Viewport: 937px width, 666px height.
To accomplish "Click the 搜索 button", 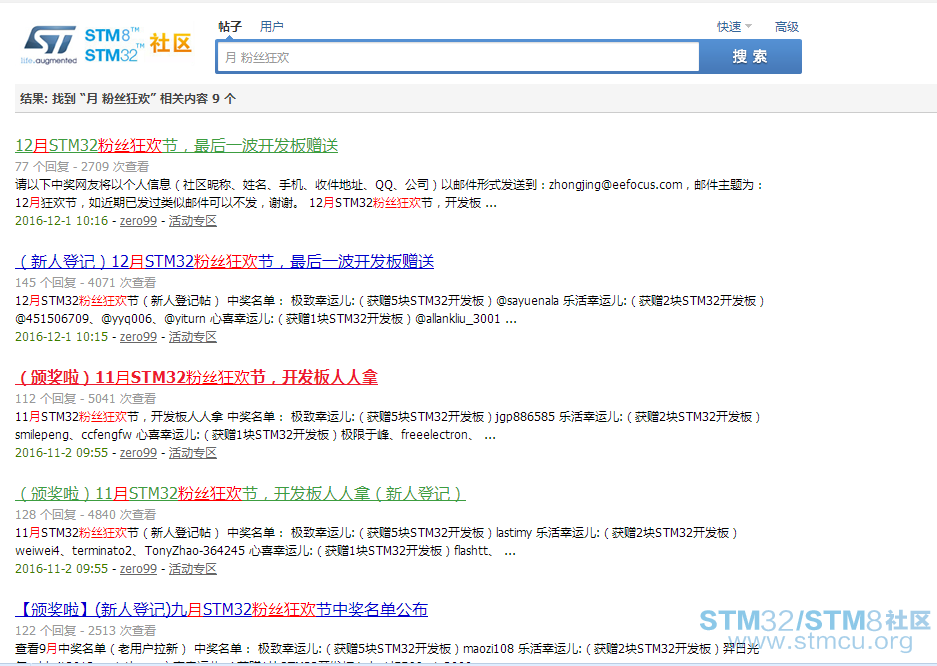I will tap(750, 57).
